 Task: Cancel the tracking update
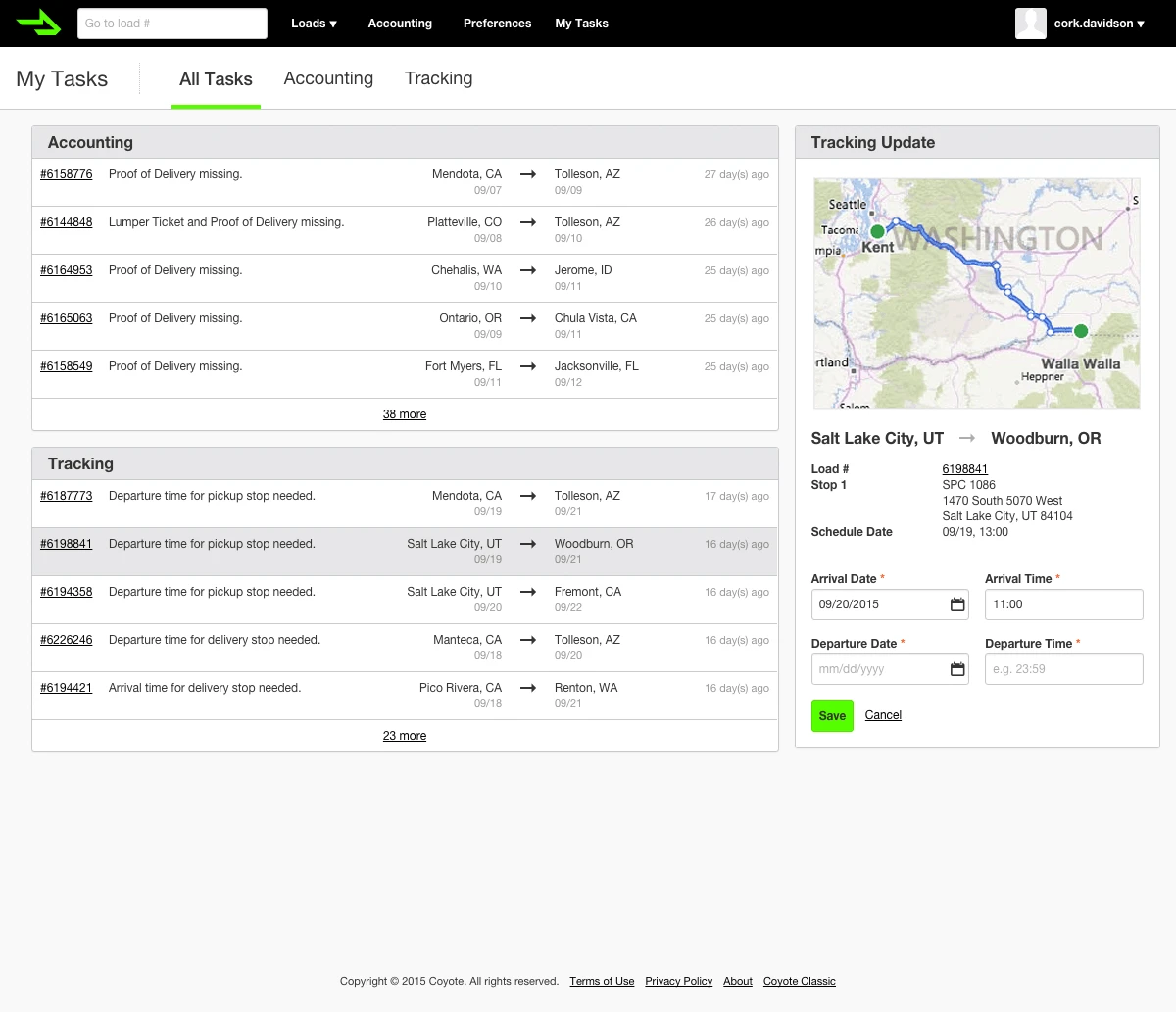pos(883,715)
